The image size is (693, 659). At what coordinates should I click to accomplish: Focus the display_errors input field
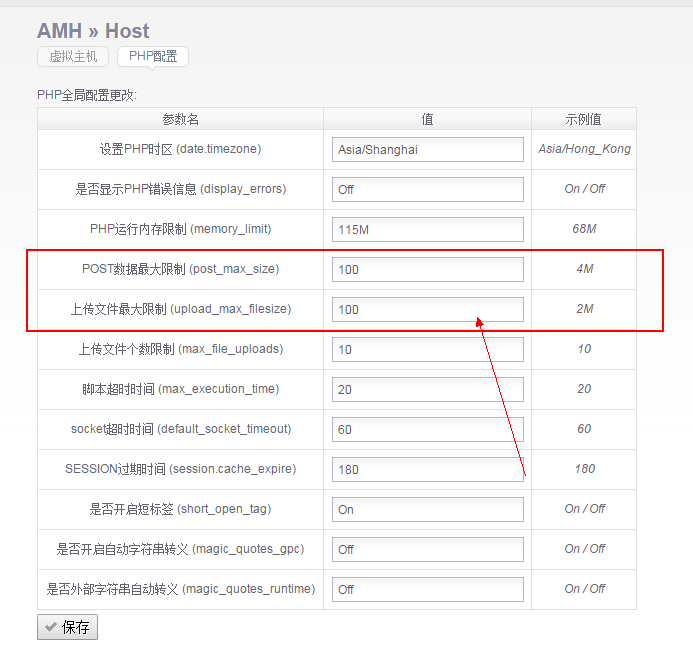point(428,189)
